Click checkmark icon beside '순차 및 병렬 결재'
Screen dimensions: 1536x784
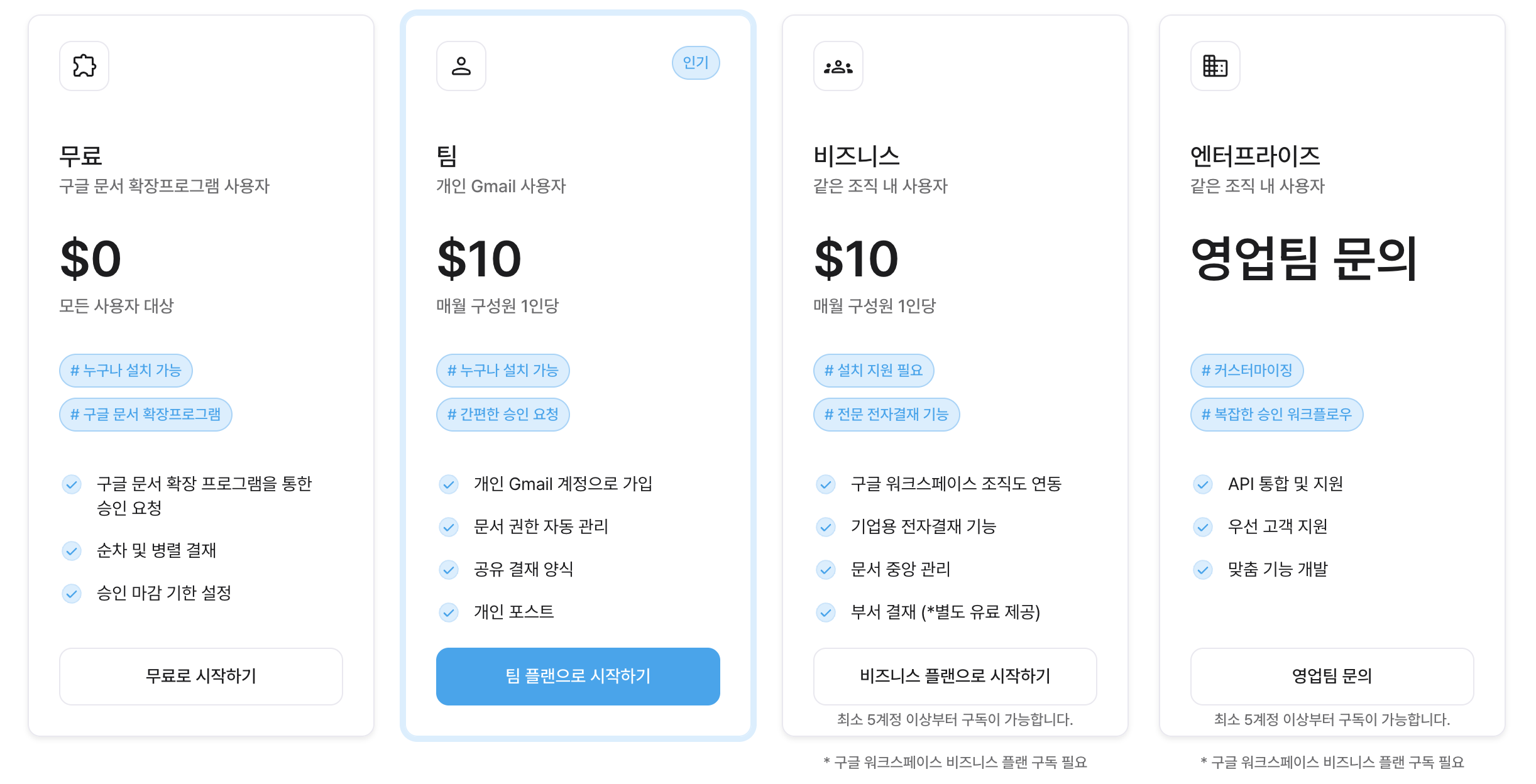pos(72,551)
